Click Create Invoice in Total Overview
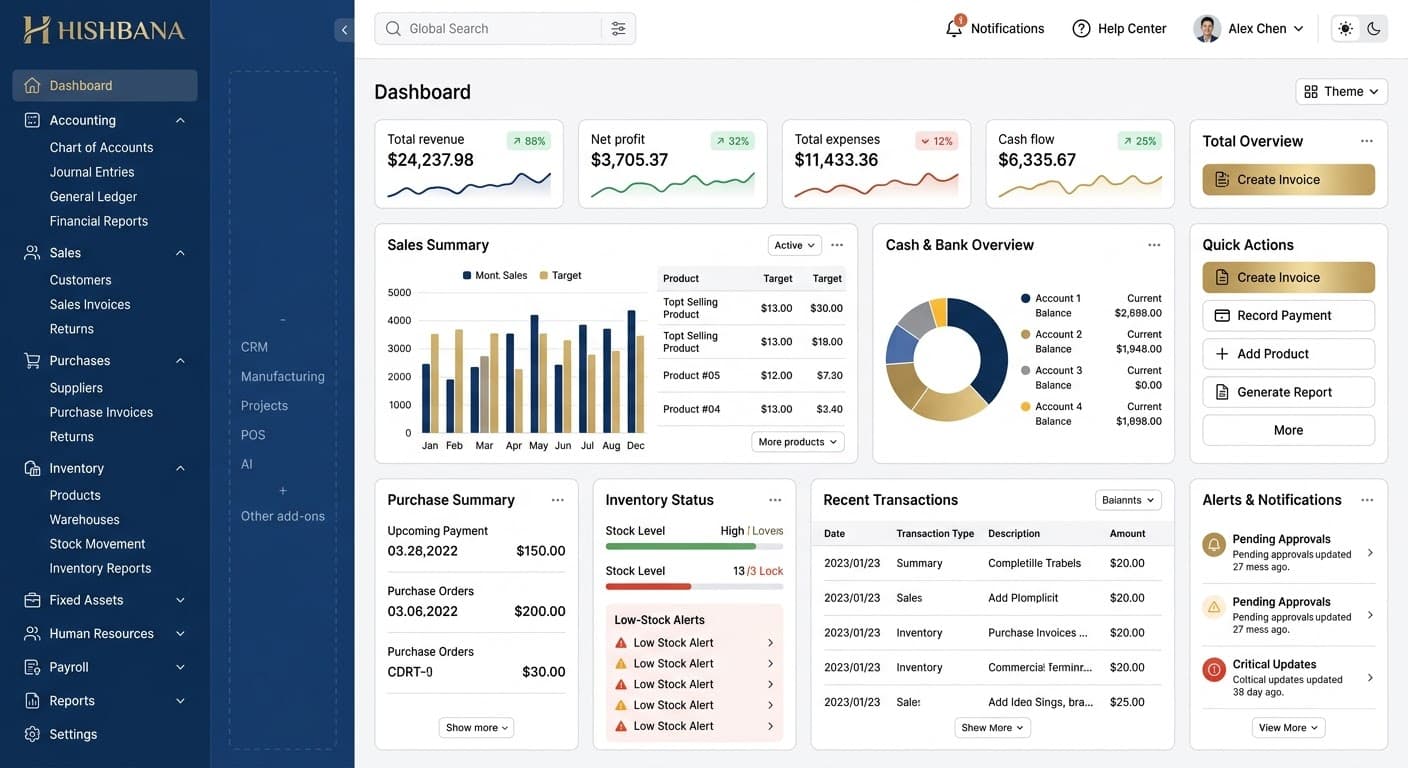The height and width of the screenshot is (768, 1408). 1288,180
